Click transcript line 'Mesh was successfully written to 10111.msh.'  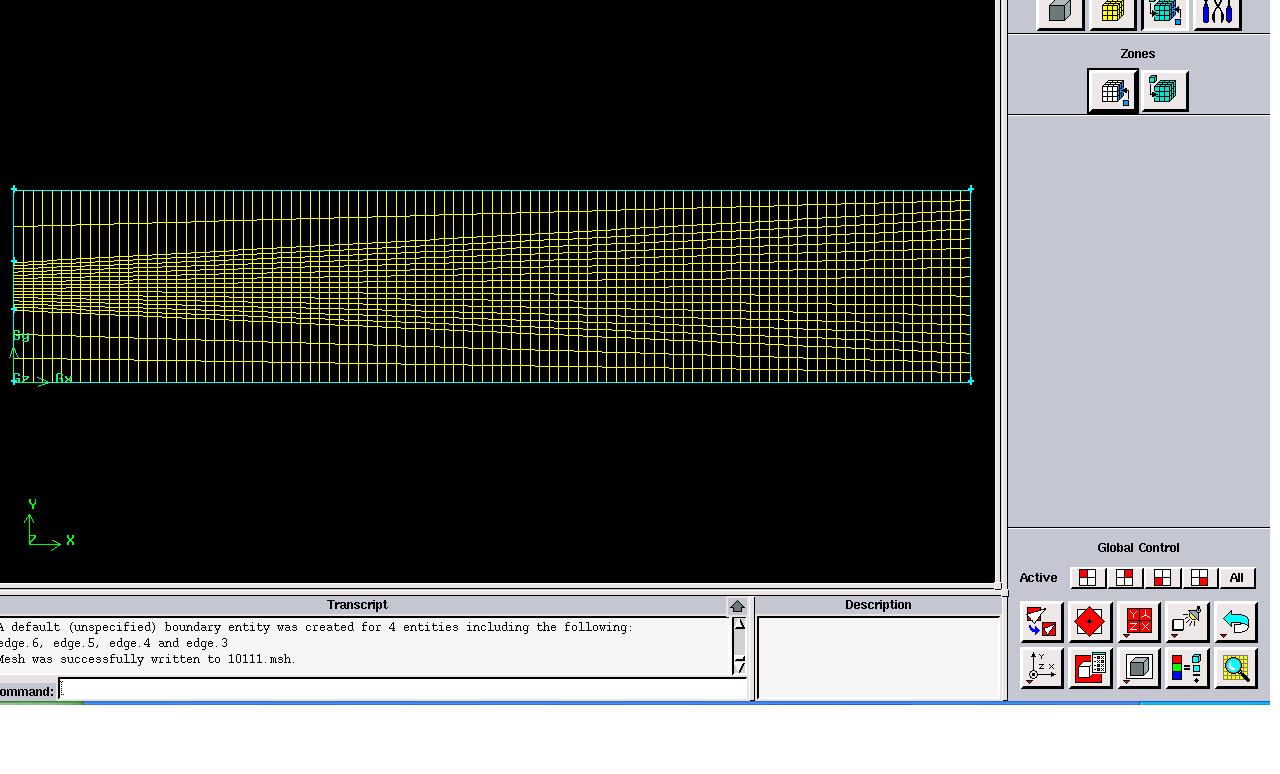147,659
